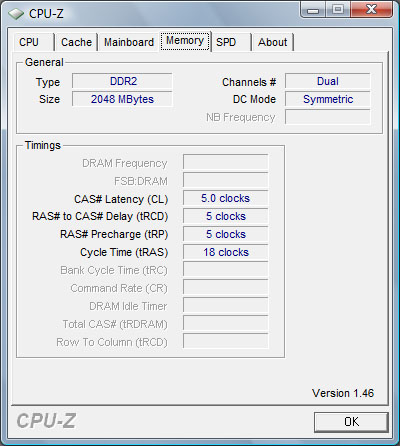Image resolution: width=400 pixels, height=446 pixels.
Task: Click the memory Type field showing DDR2
Action: 122,81
